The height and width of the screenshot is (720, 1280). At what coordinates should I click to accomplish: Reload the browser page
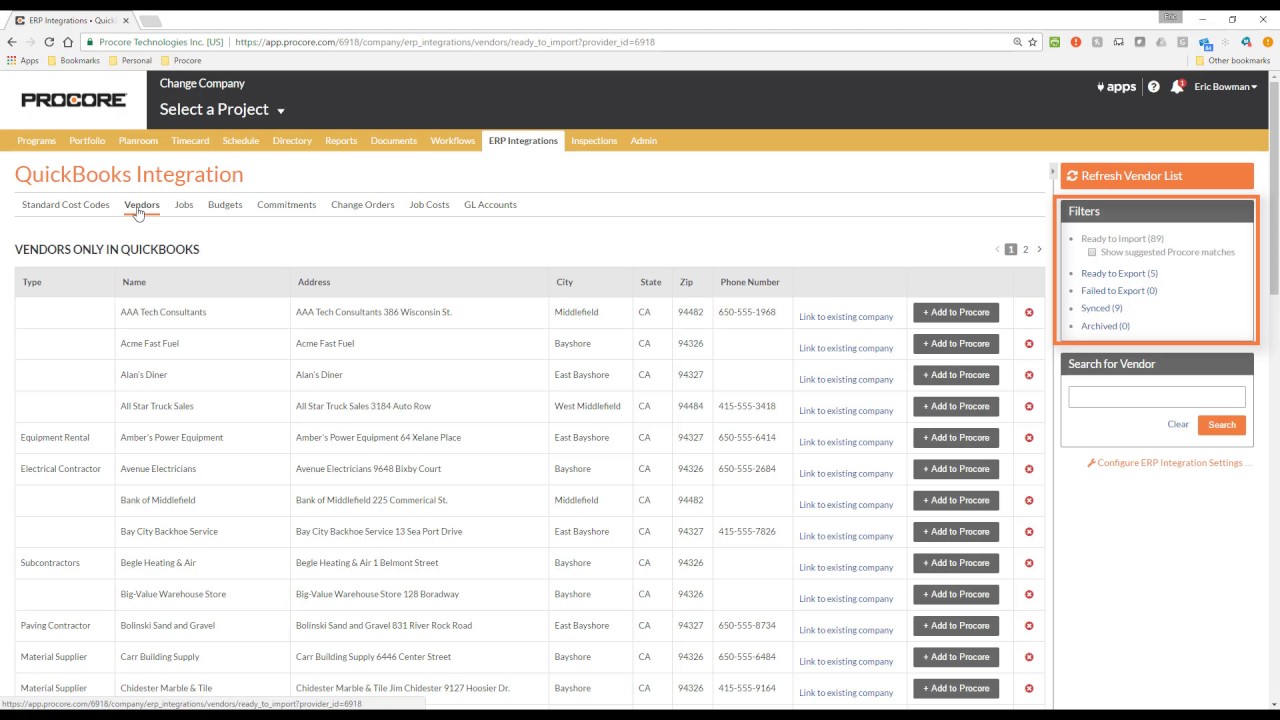click(49, 42)
